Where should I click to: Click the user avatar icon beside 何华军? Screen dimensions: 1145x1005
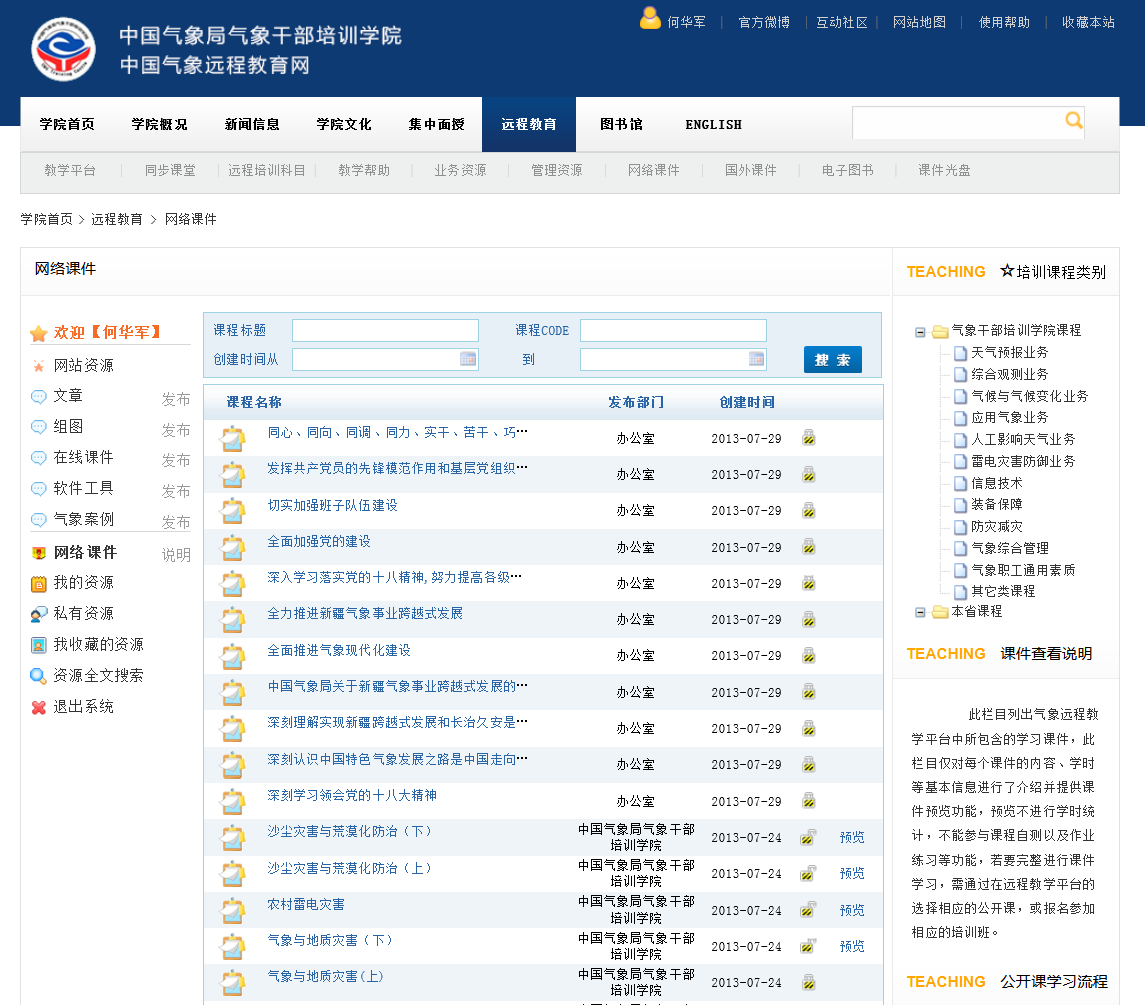click(x=650, y=19)
